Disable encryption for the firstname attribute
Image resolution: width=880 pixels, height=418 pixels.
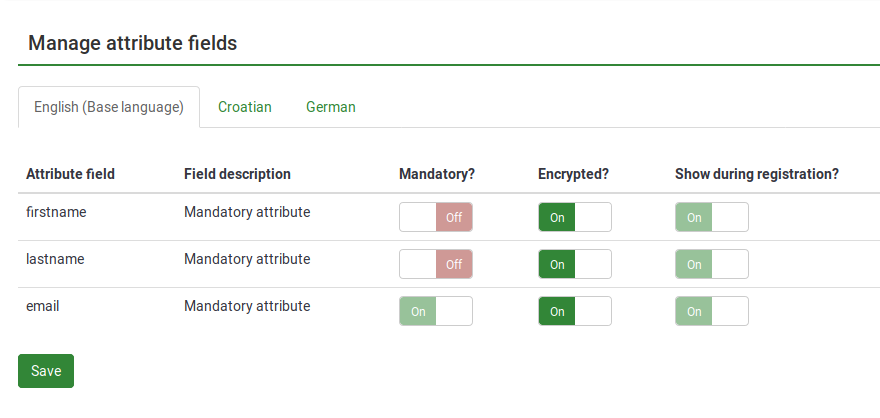575,217
